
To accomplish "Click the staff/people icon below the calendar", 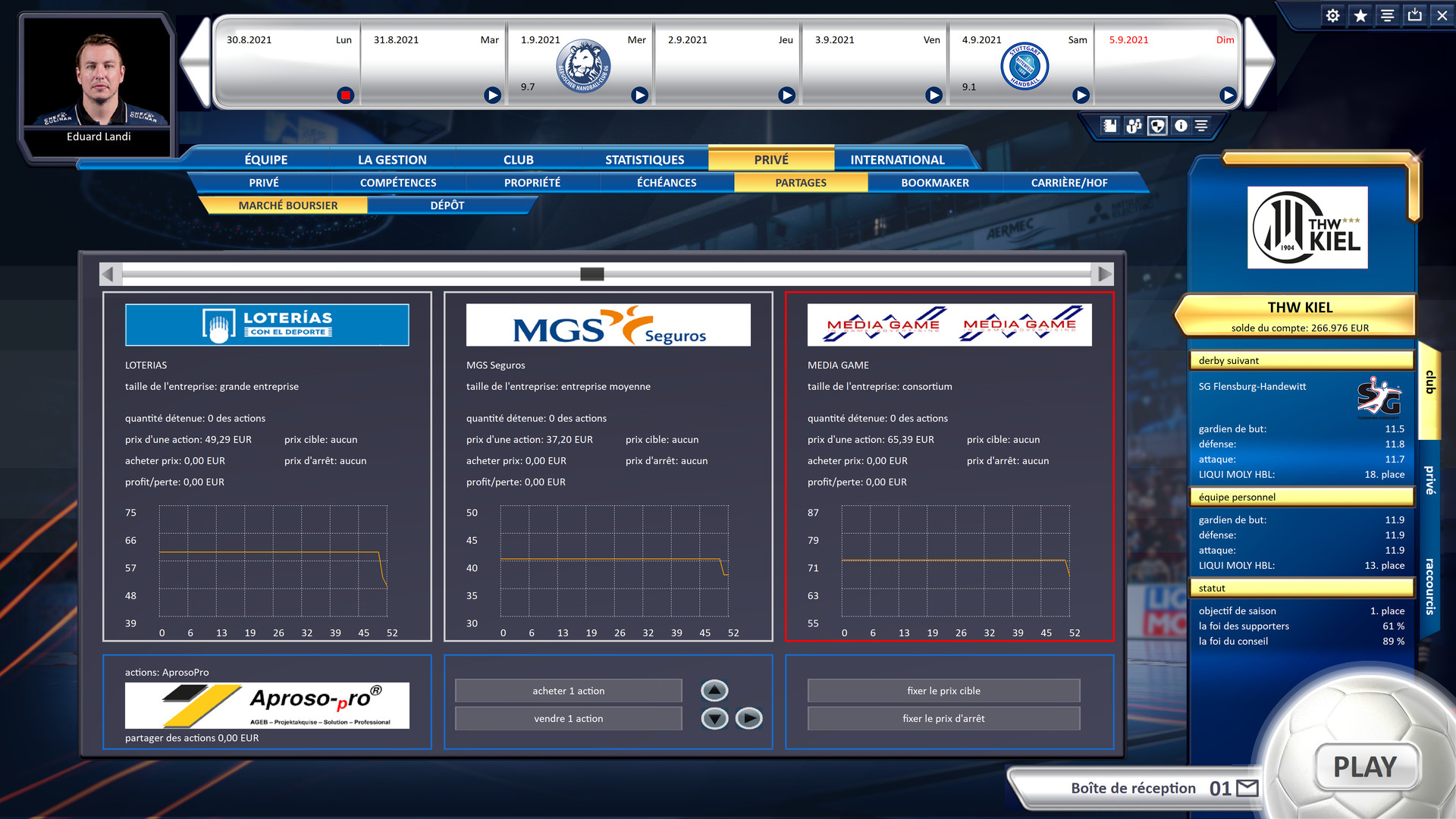I will pos(1134,126).
